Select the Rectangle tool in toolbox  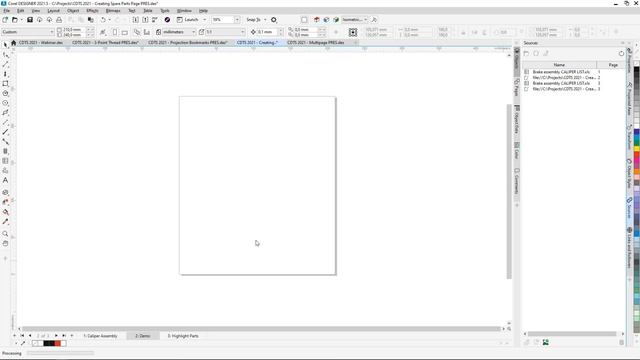pos(5,84)
